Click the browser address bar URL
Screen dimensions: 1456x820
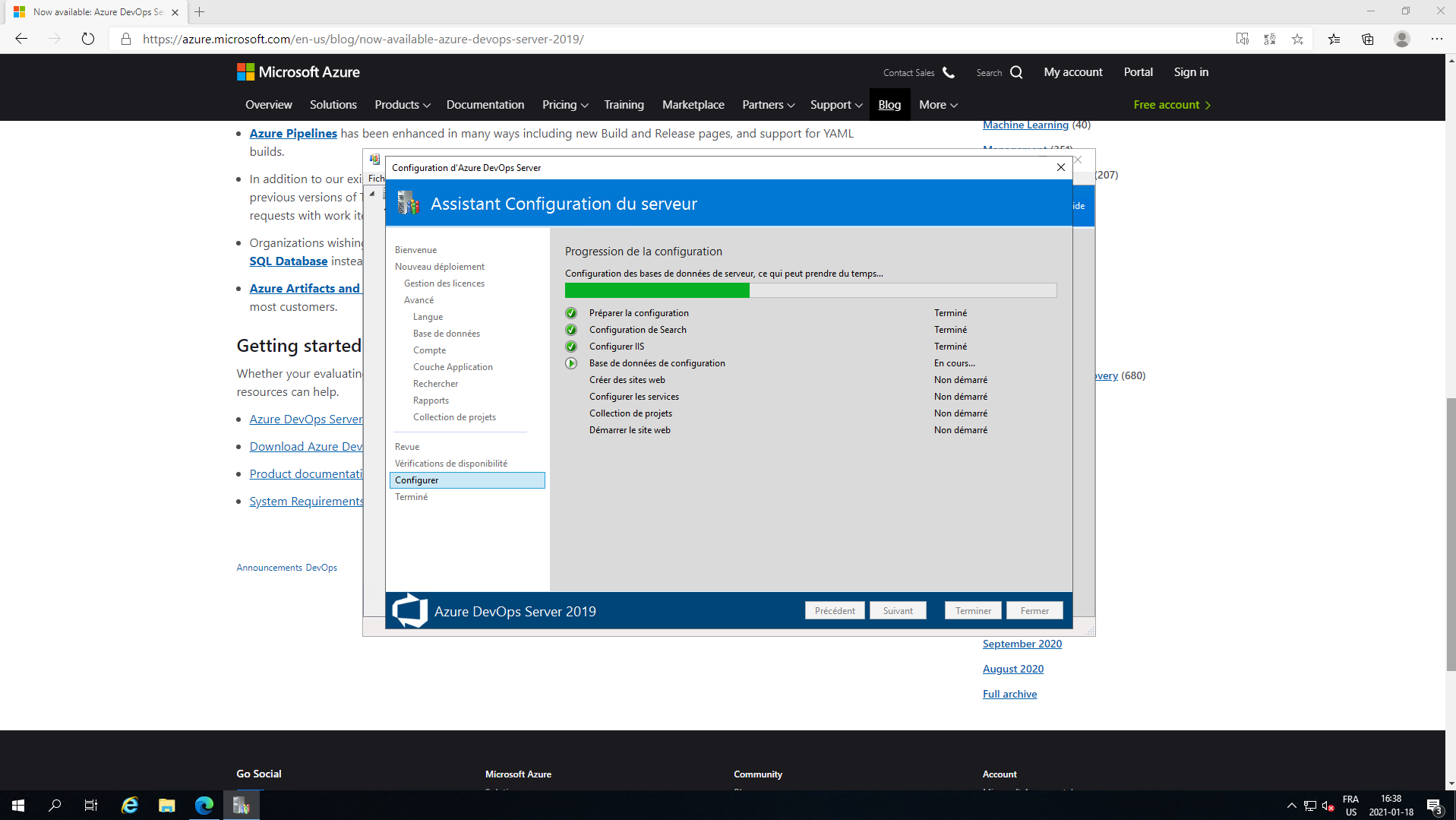click(x=363, y=39)
